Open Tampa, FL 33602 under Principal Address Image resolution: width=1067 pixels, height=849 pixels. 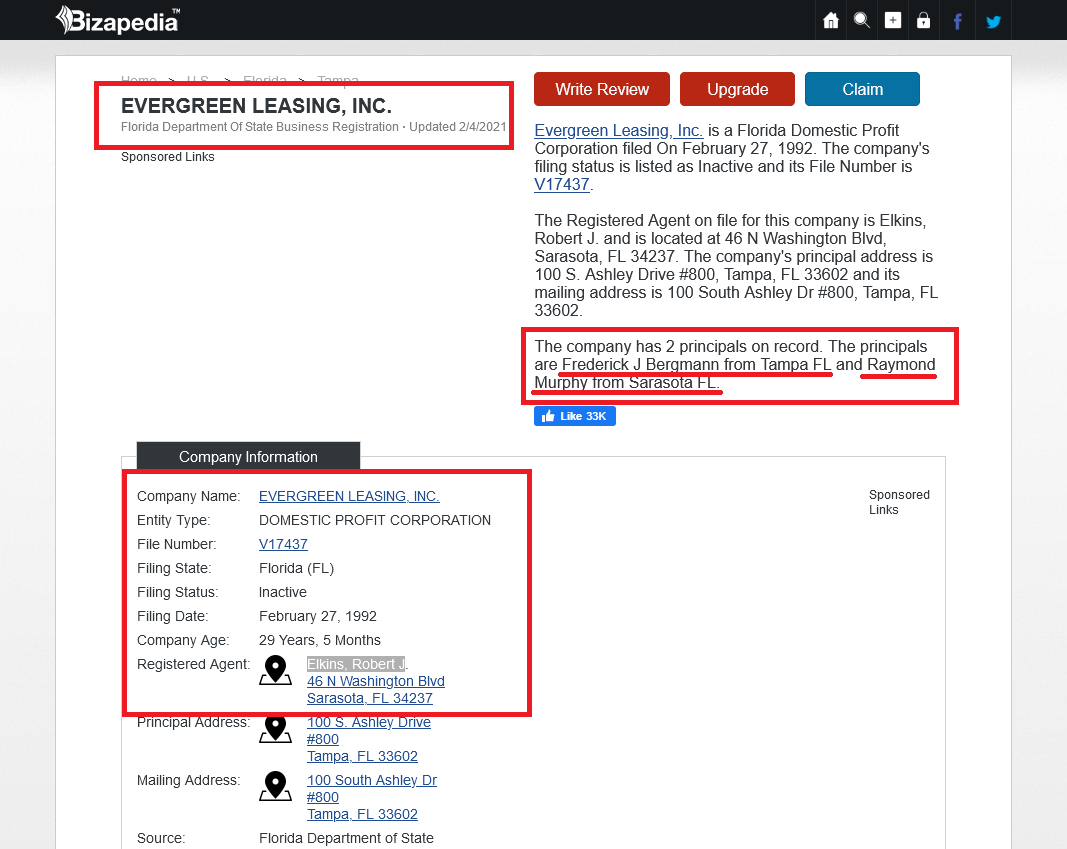pyautogui.click(x=362, y=756)
